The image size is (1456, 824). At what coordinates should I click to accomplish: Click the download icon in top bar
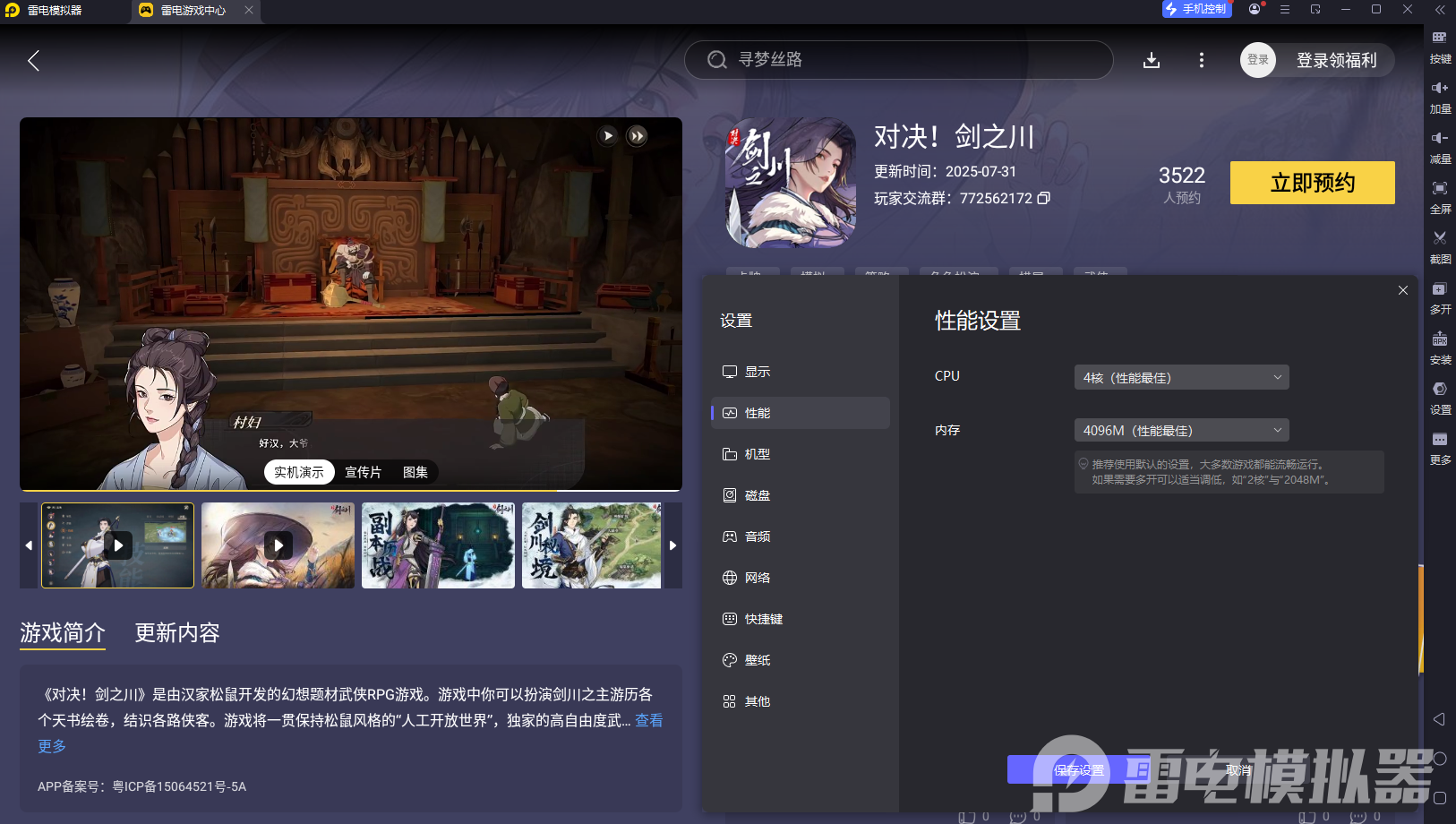coord(1152,60)
